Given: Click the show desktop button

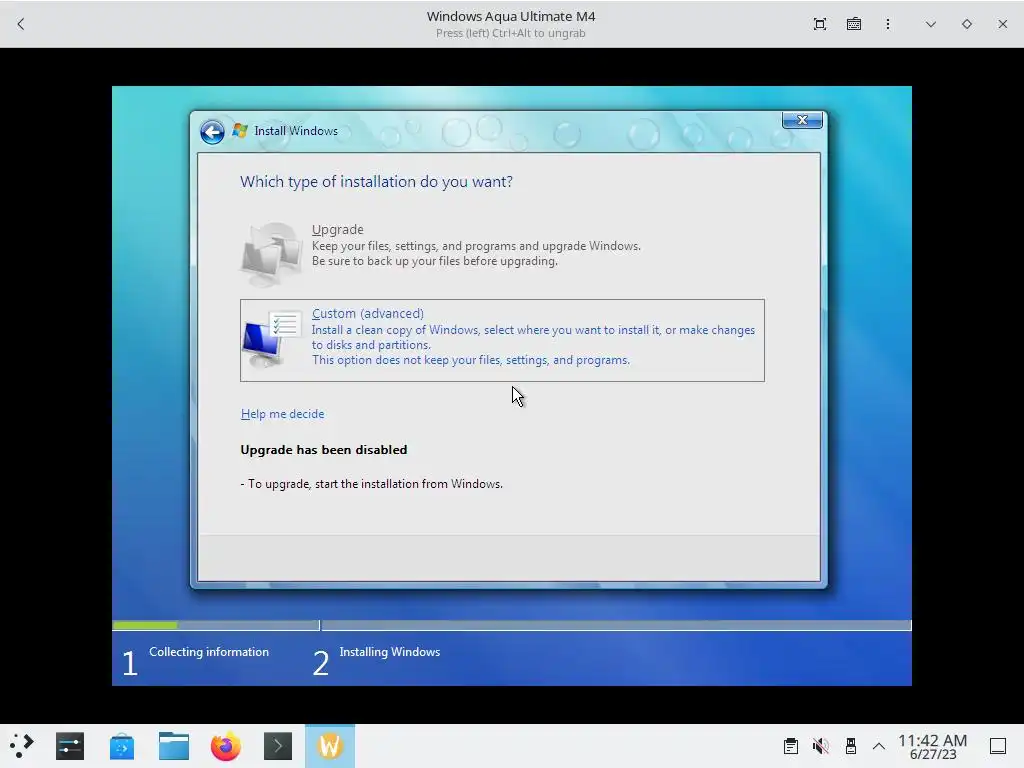Looking at the screenshot, I should [x=998, y=746].
